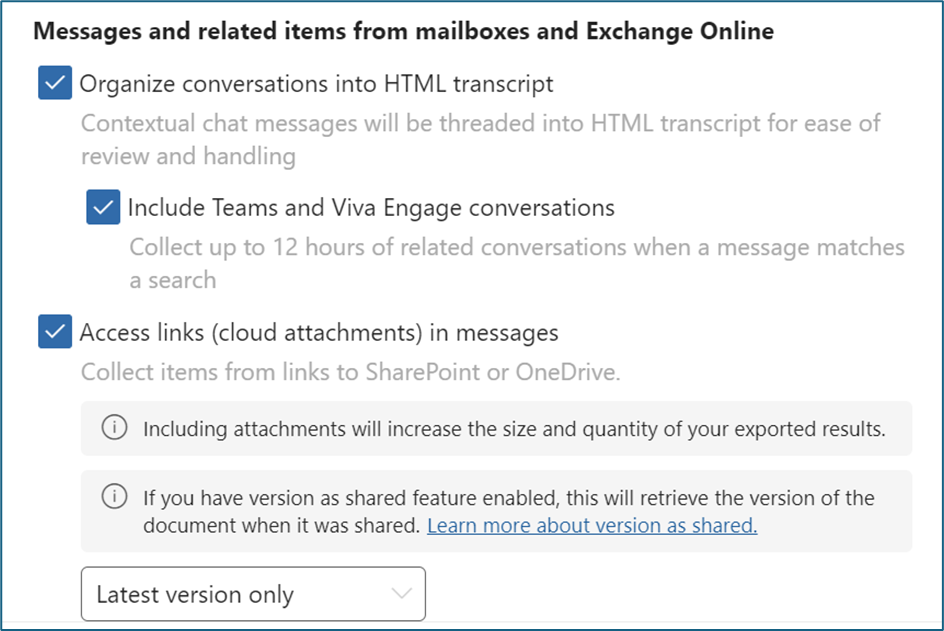Disable Access links (cloud attachments) checkbox
Image resolution: width=944 pixels, height=631 pixels.
[55, 332]
